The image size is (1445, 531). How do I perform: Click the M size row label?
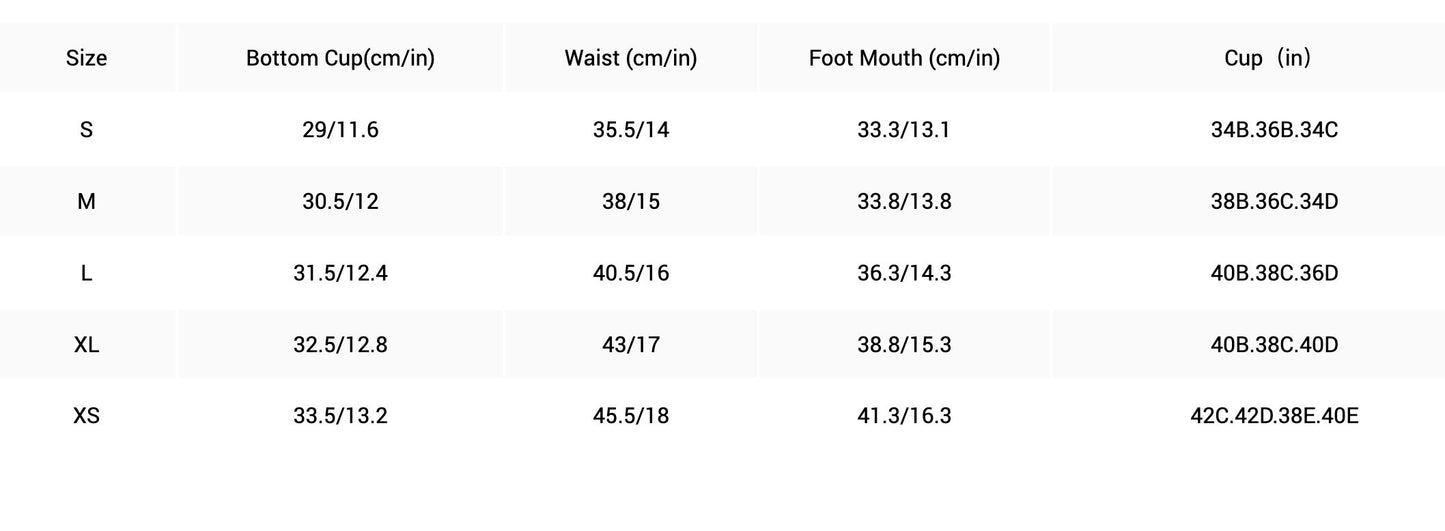(x=86, y=202)
